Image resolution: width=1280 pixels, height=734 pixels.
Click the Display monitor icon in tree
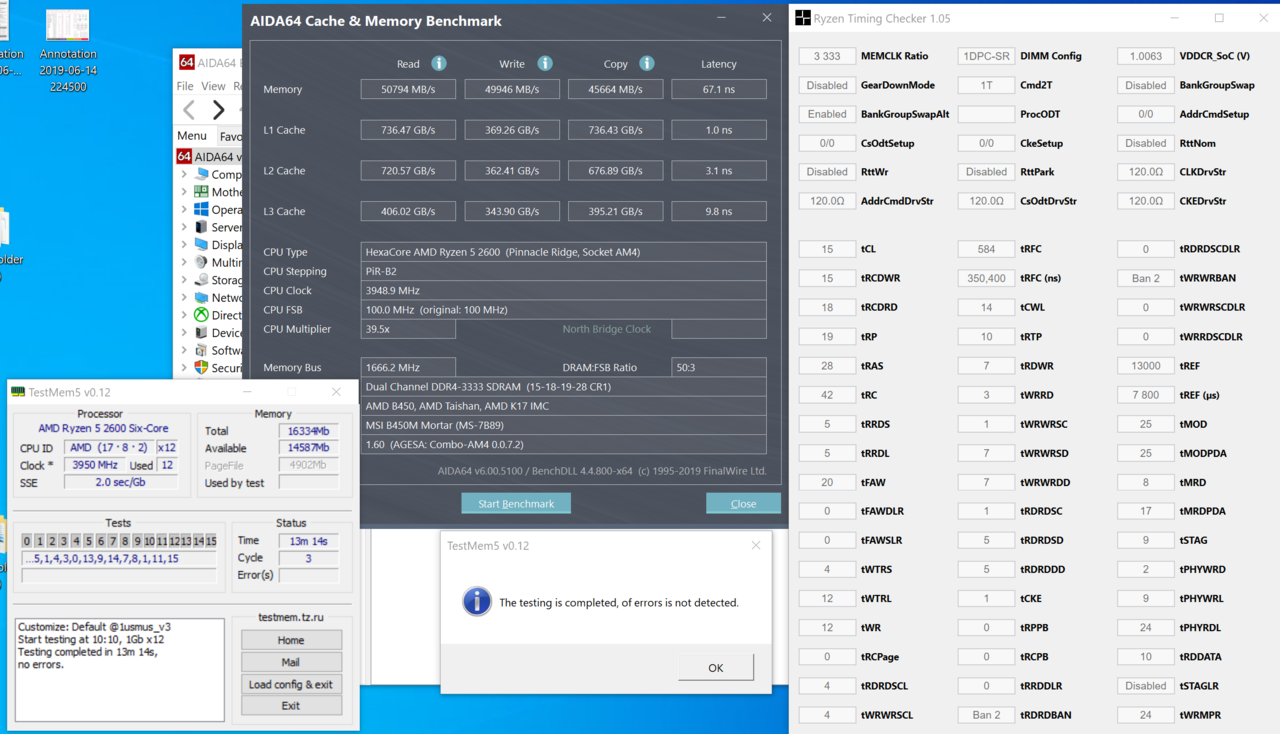click(201, 245)
